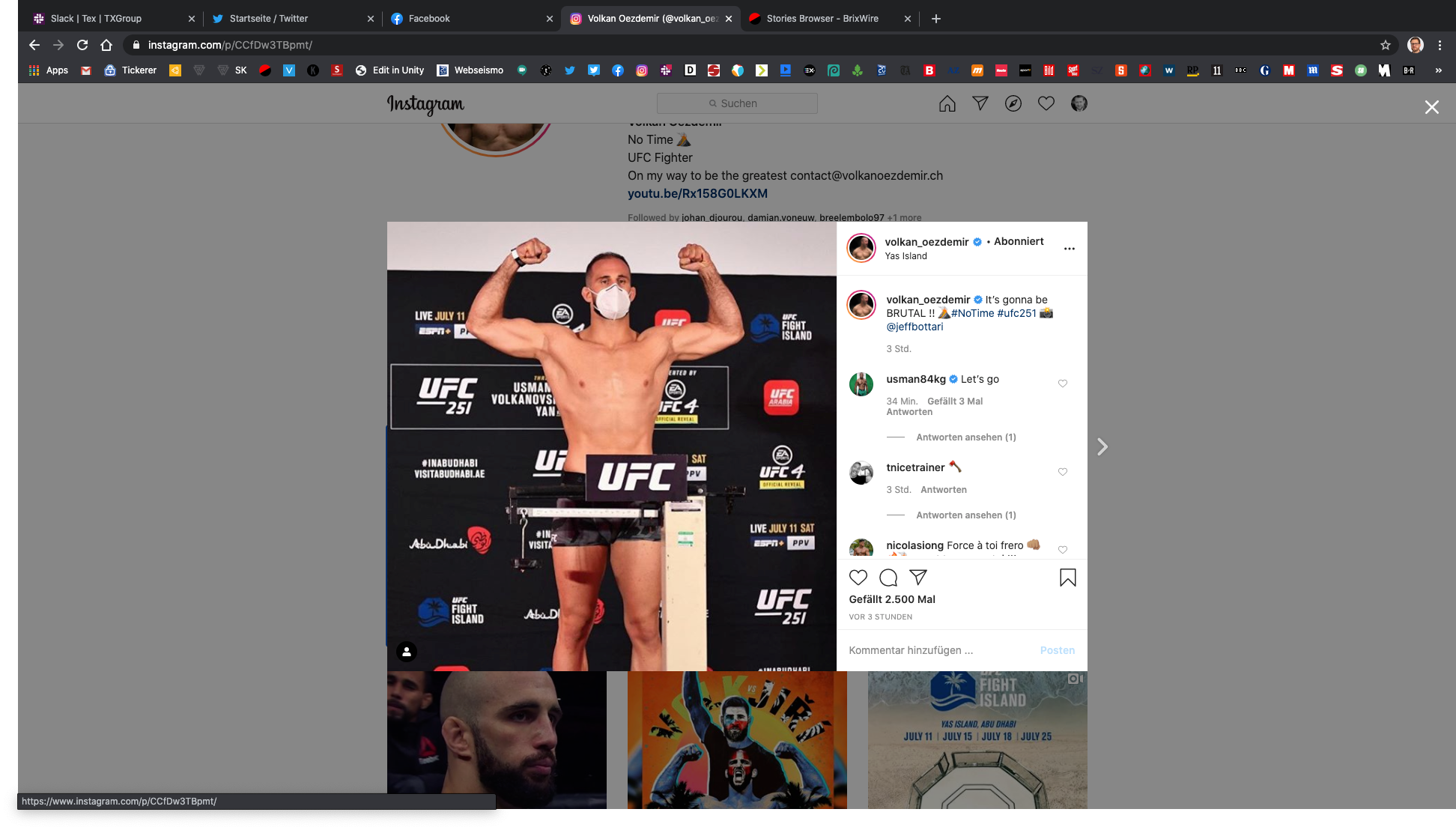Click the #NoTime hashtag link
The height and width of the screenshot is (830, 1456).
[972, 313]
